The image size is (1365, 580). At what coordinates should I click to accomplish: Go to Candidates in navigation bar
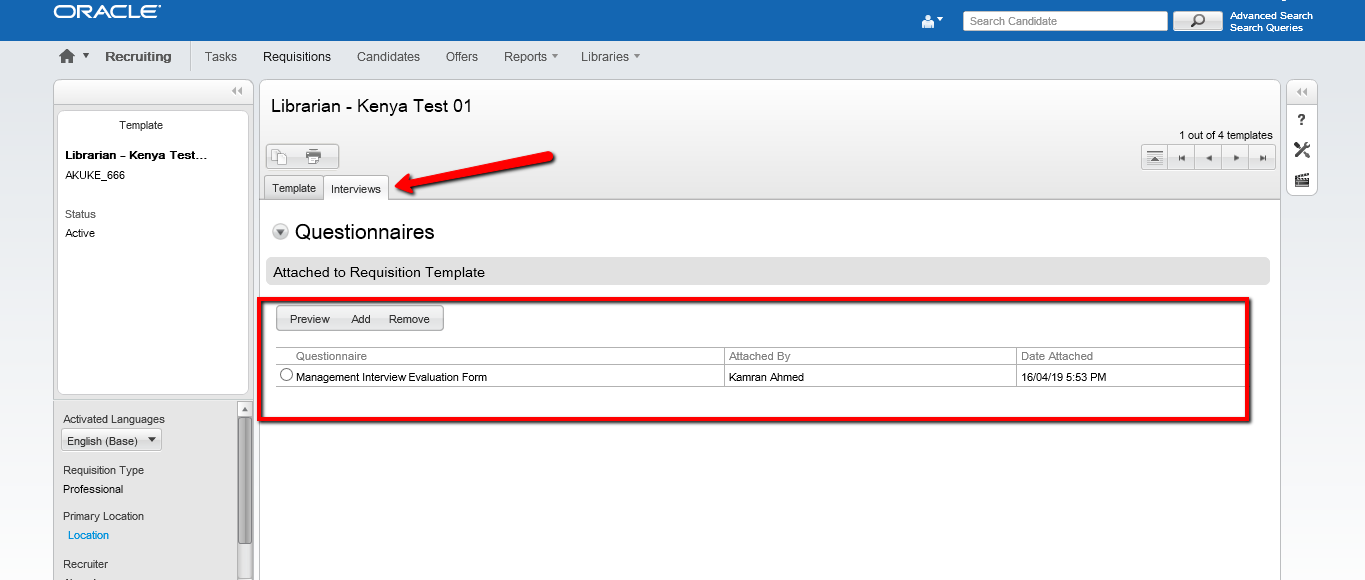pyautogui.click(x=388, y=57)
